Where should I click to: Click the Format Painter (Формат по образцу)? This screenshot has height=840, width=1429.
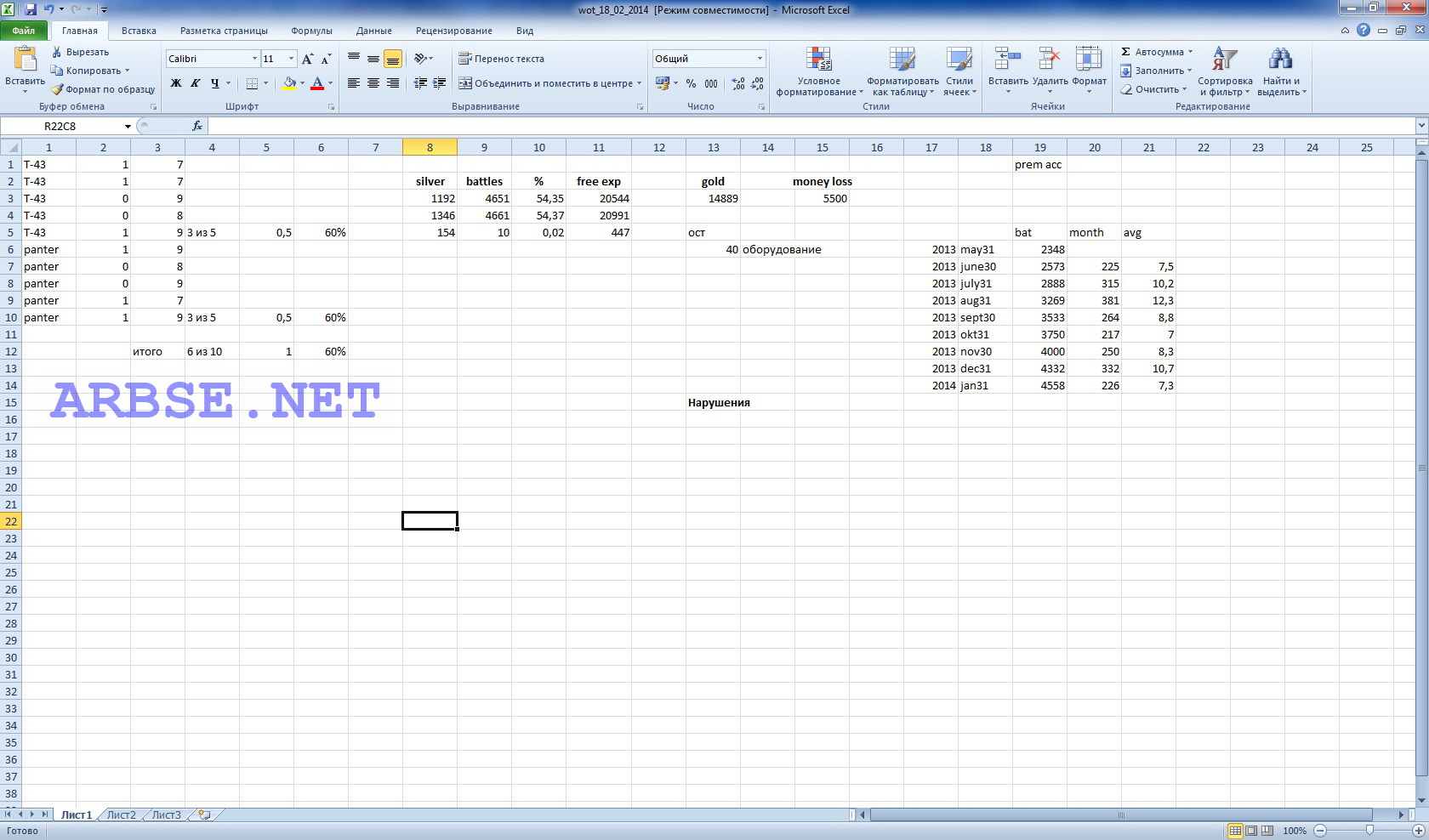103,89
